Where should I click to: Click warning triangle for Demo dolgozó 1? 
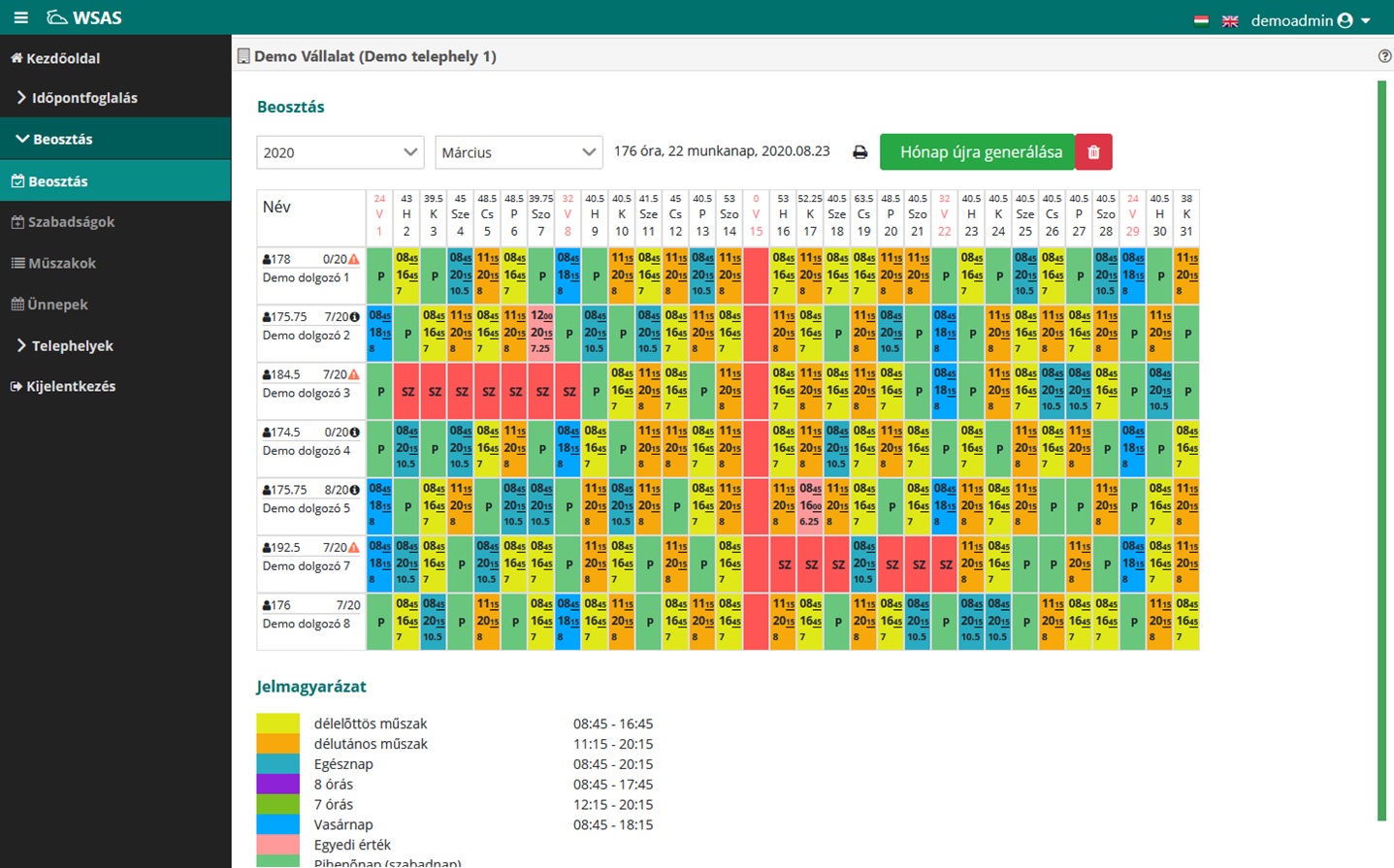click(354, 260)
